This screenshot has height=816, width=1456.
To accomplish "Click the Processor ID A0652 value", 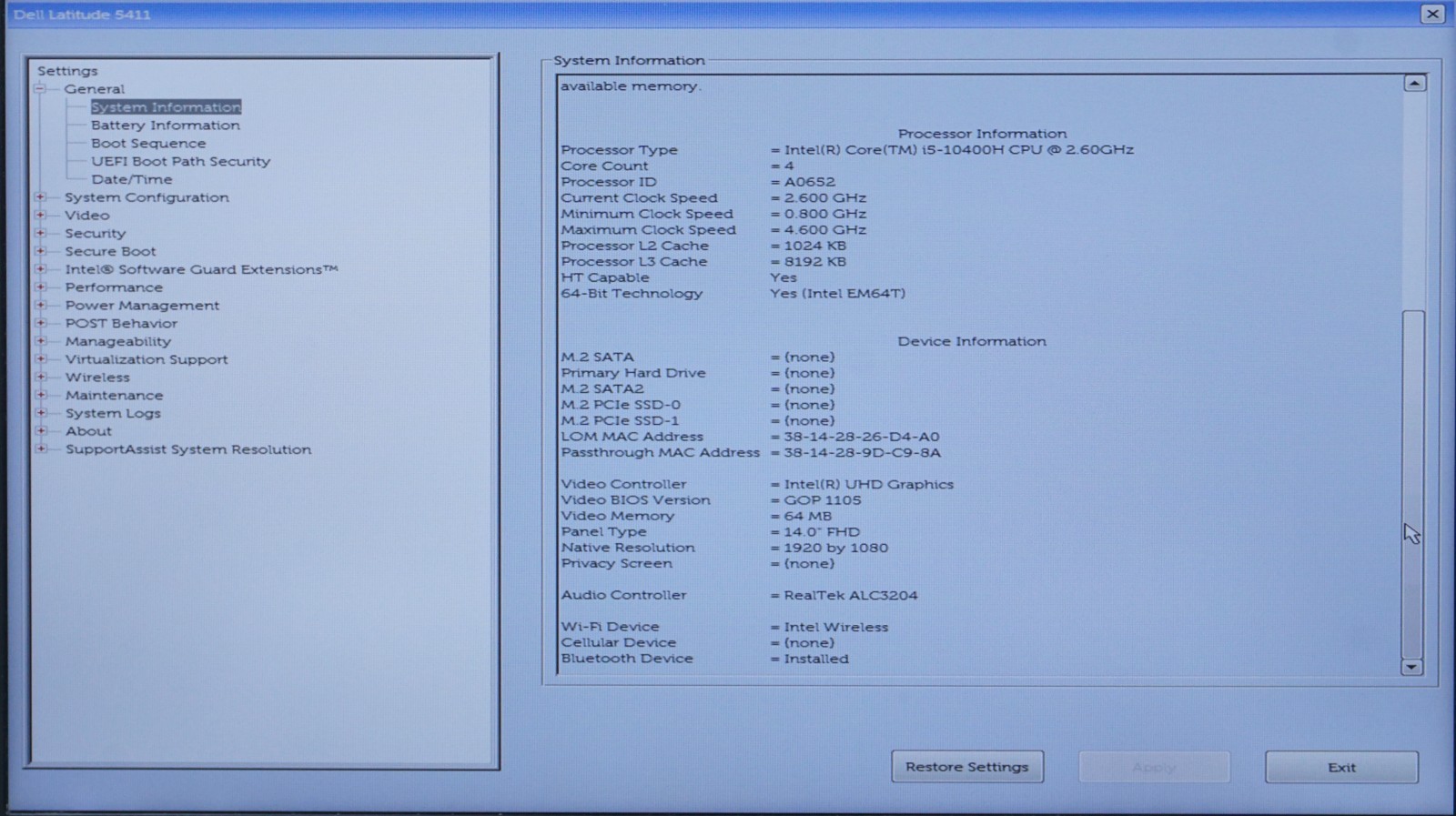I will (810, 182).
